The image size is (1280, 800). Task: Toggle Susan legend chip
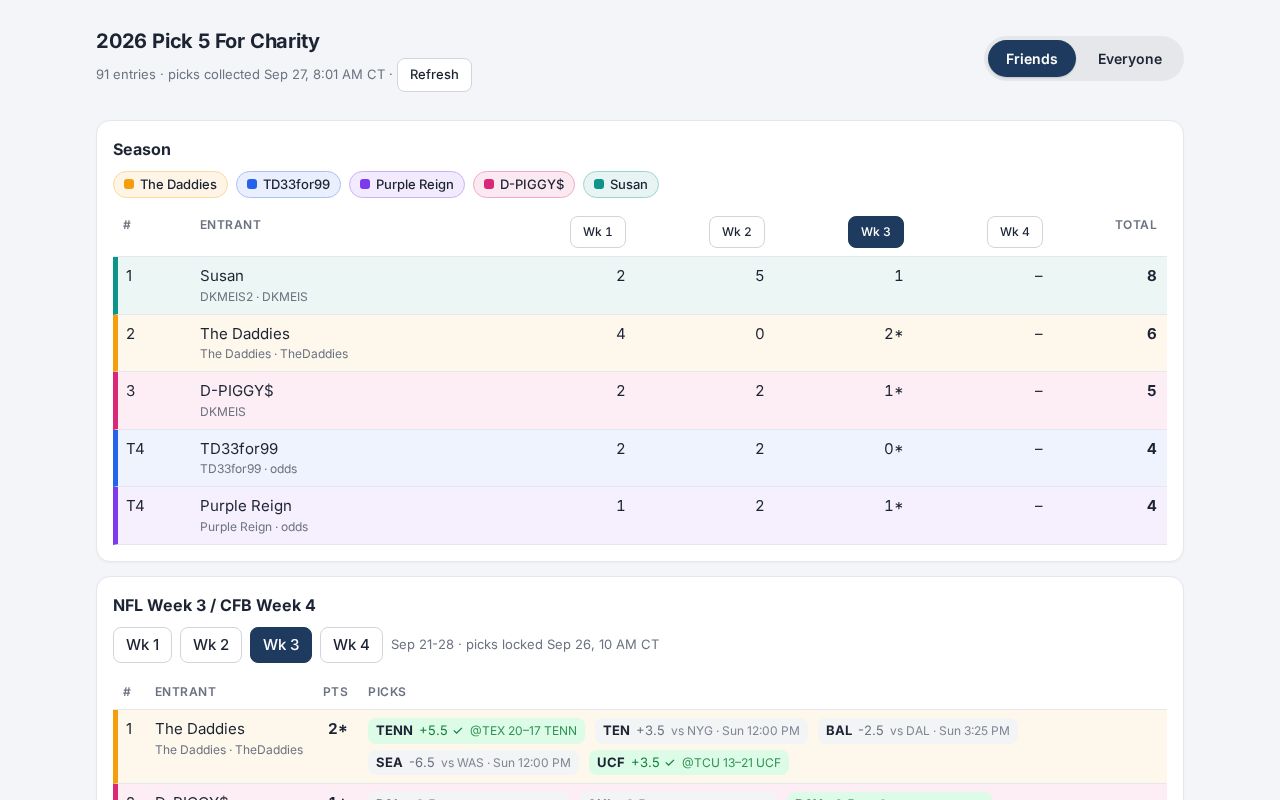tap(621, 184)
